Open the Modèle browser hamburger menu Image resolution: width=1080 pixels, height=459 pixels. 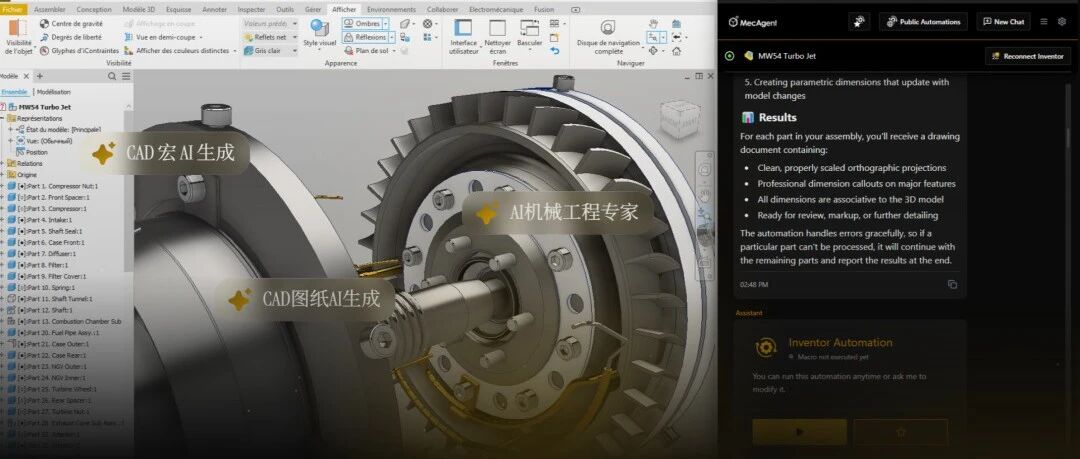(x=125, y=76)
